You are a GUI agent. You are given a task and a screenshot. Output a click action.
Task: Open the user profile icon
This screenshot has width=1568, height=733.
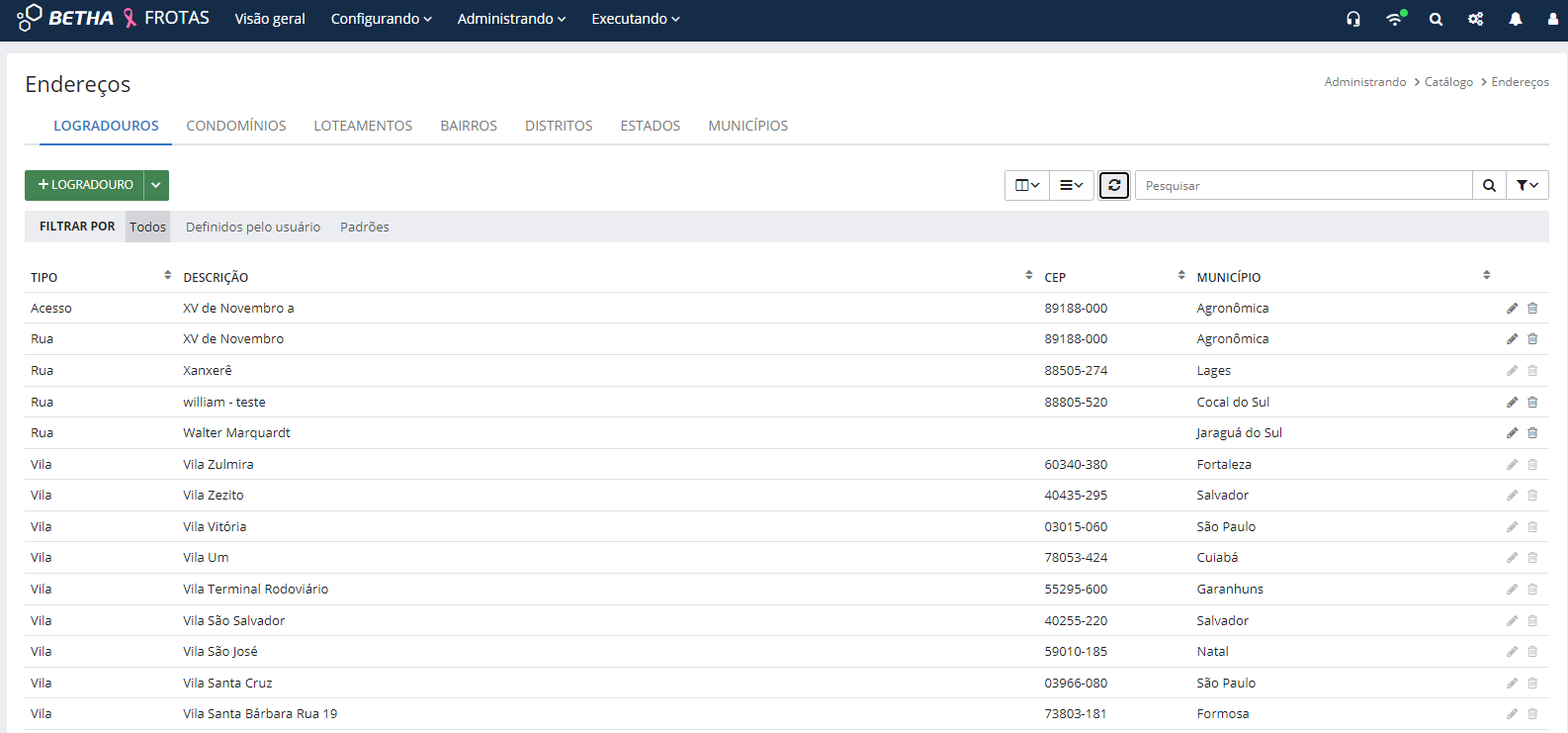pyautogui.click(x=1553, y=19)
